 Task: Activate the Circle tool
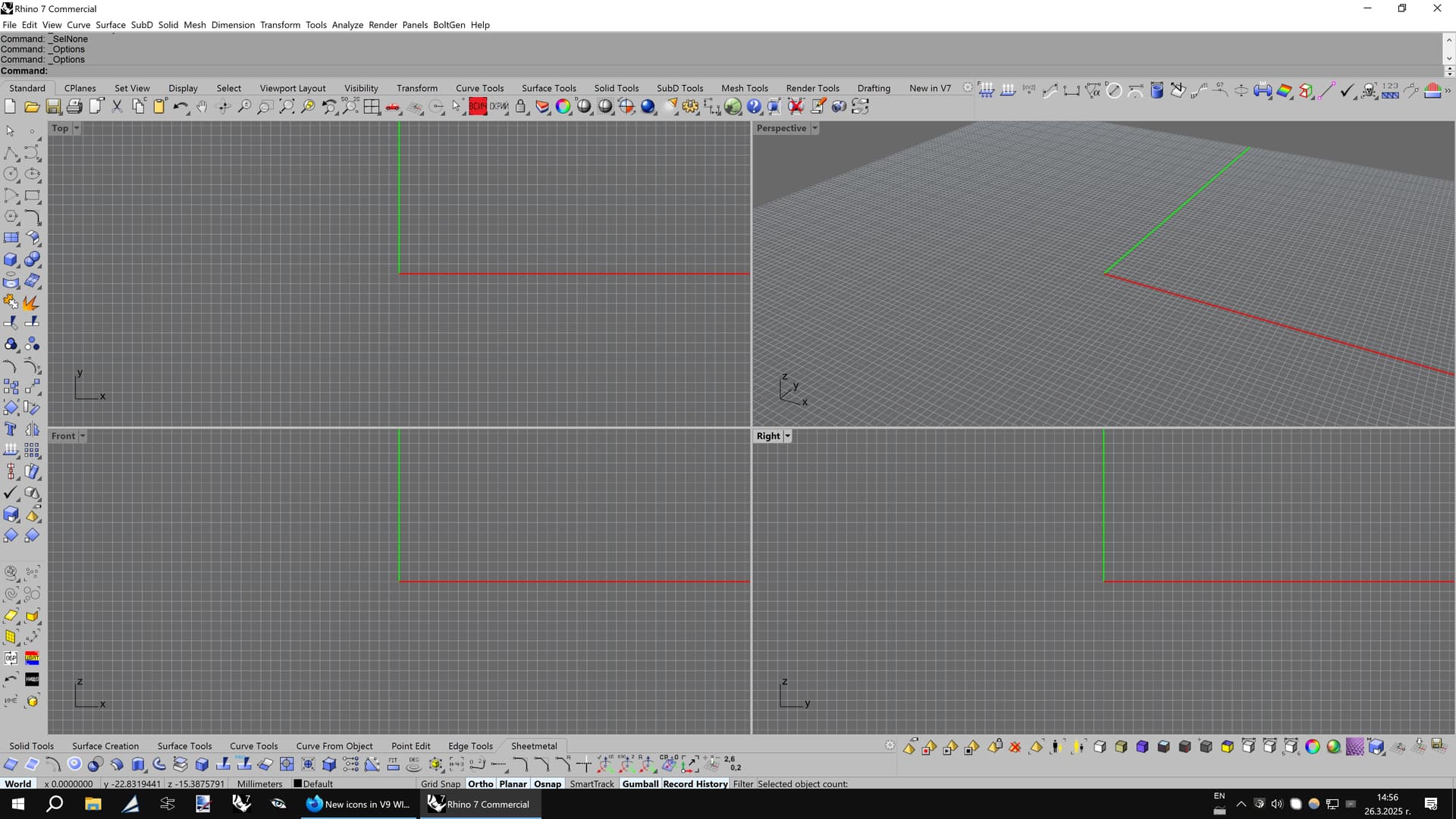pyautogui.click(x=10, y=173)
